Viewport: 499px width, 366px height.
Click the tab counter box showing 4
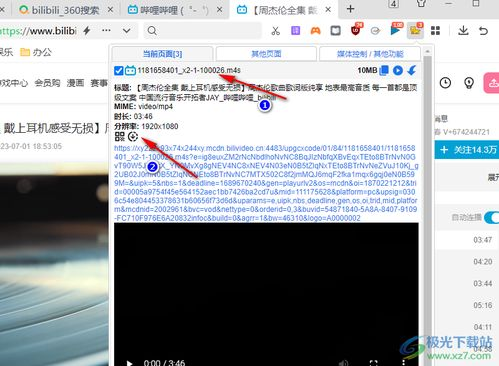(x=393, y=4)
